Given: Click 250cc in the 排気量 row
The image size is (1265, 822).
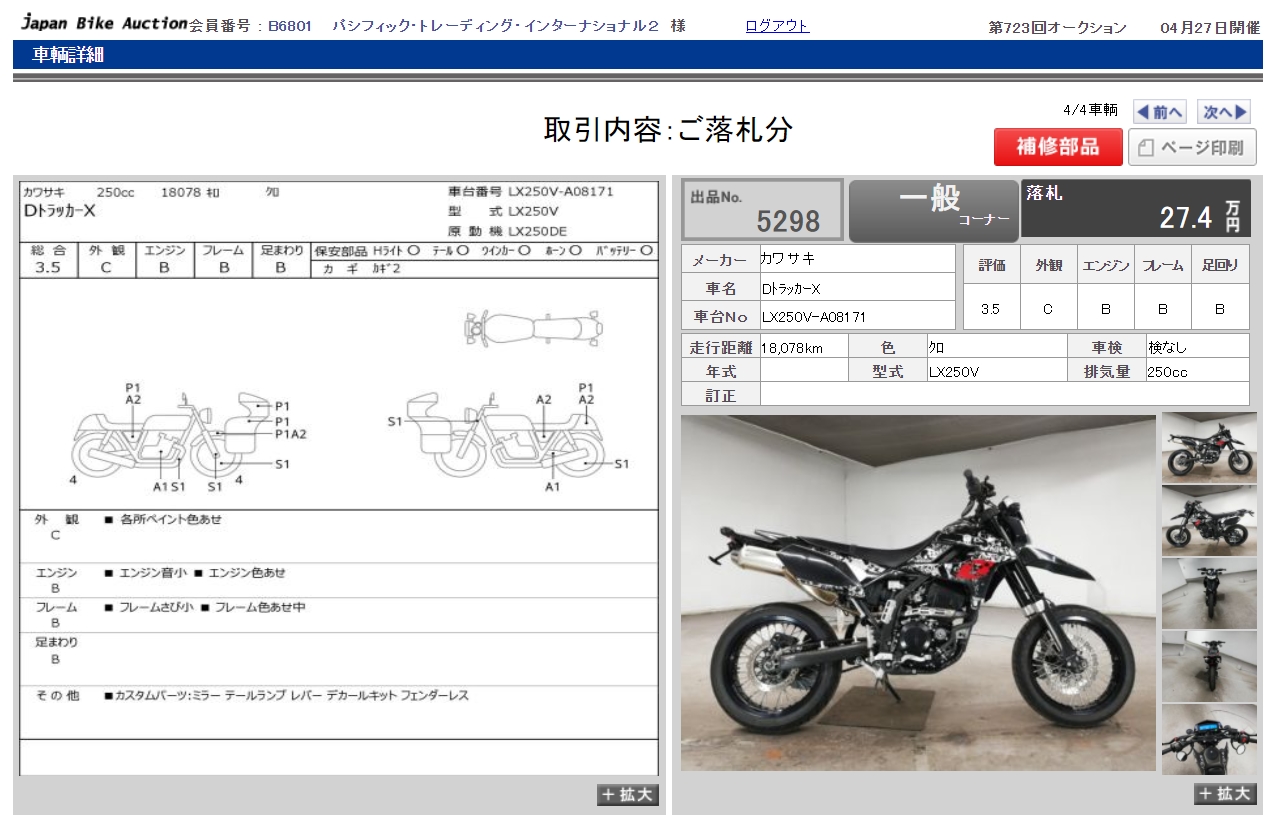Looking at the screenshot, I should (x=1167, y=372).
